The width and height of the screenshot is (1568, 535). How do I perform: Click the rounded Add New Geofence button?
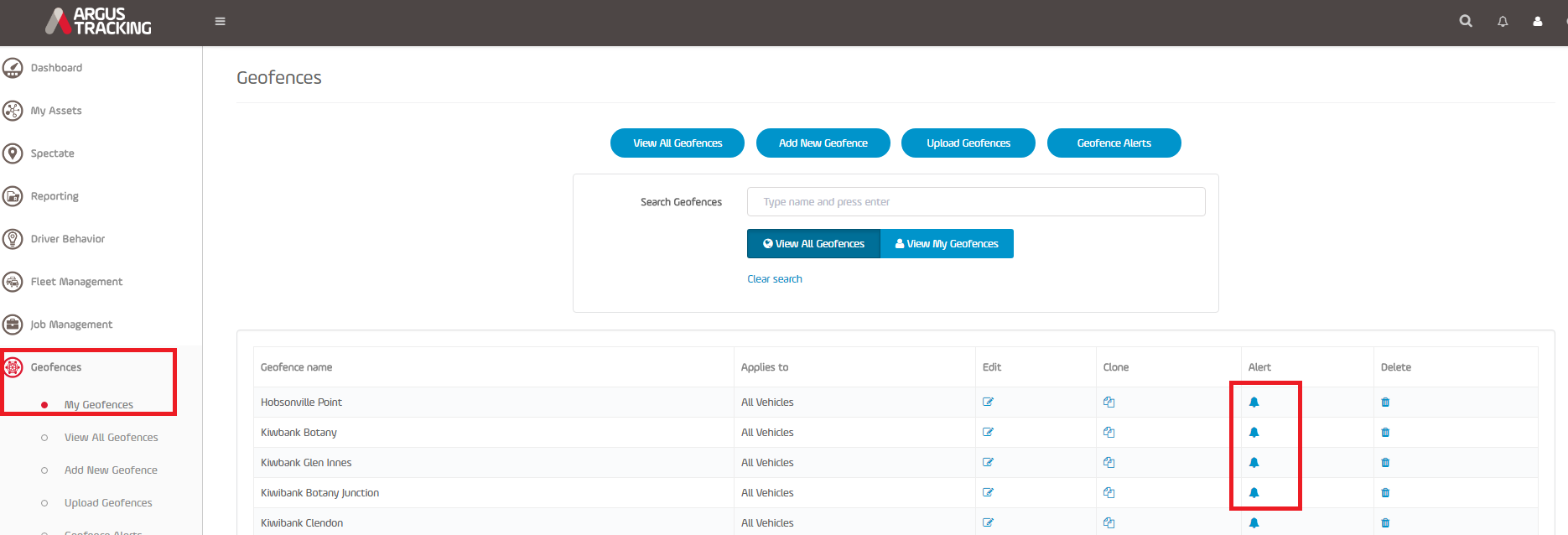coord(823,143)
